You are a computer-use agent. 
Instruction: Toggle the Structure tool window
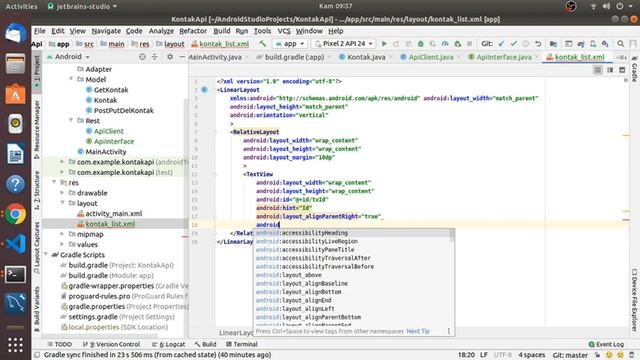click(x=37, y=190)
